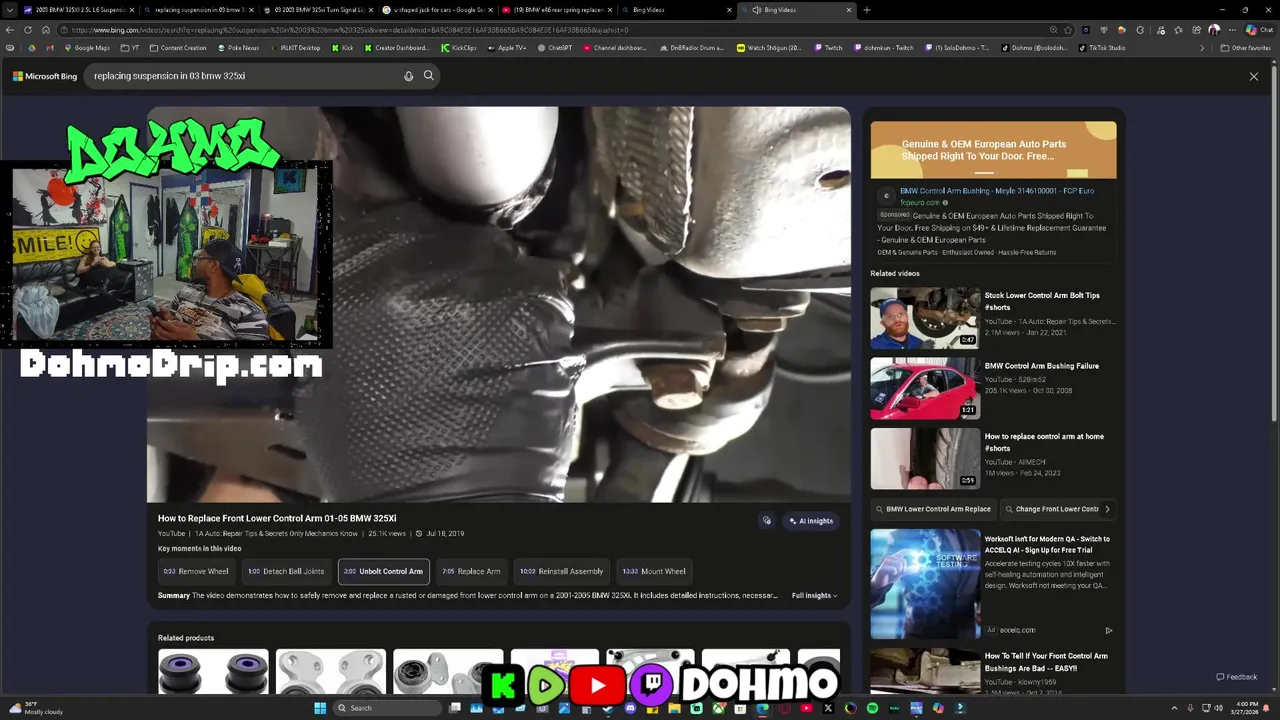Open Google Maps bookmark
The image size is (1280, 720).
tap(87, 48)
